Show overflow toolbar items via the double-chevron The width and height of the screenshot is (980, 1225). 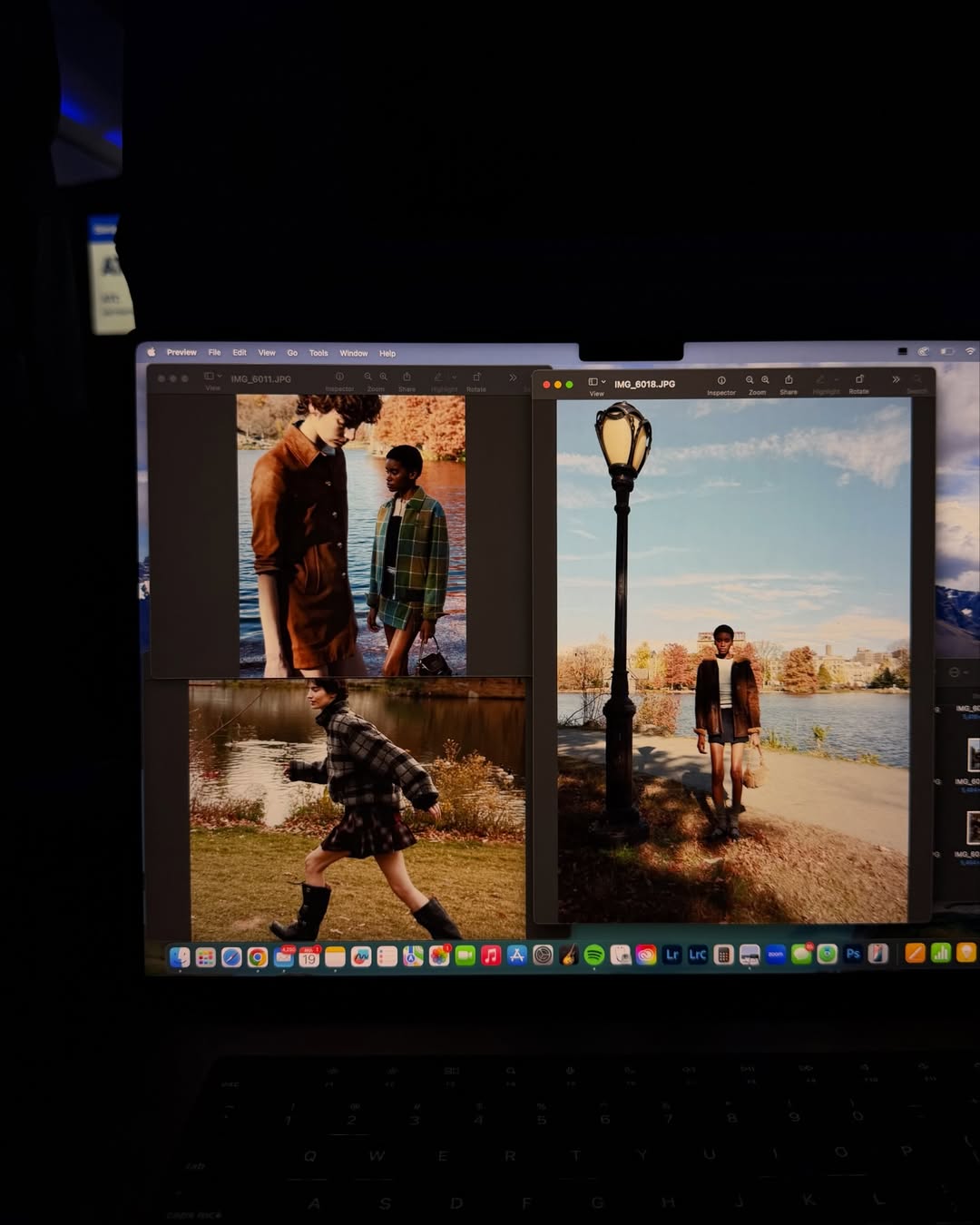[x=895, y=378]
